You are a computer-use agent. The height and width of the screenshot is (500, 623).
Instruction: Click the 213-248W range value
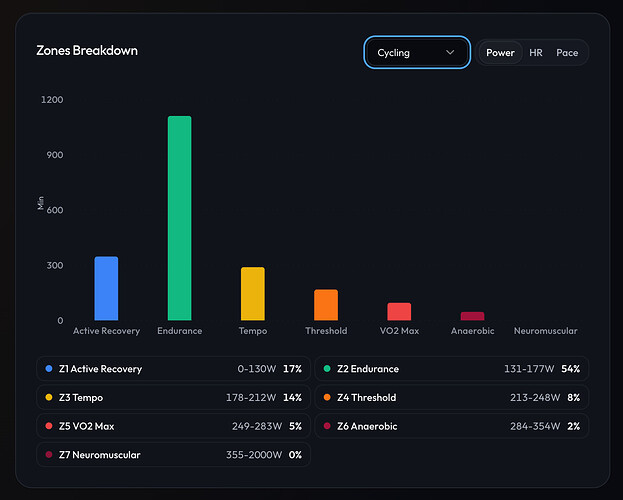(x=535, y=397)
